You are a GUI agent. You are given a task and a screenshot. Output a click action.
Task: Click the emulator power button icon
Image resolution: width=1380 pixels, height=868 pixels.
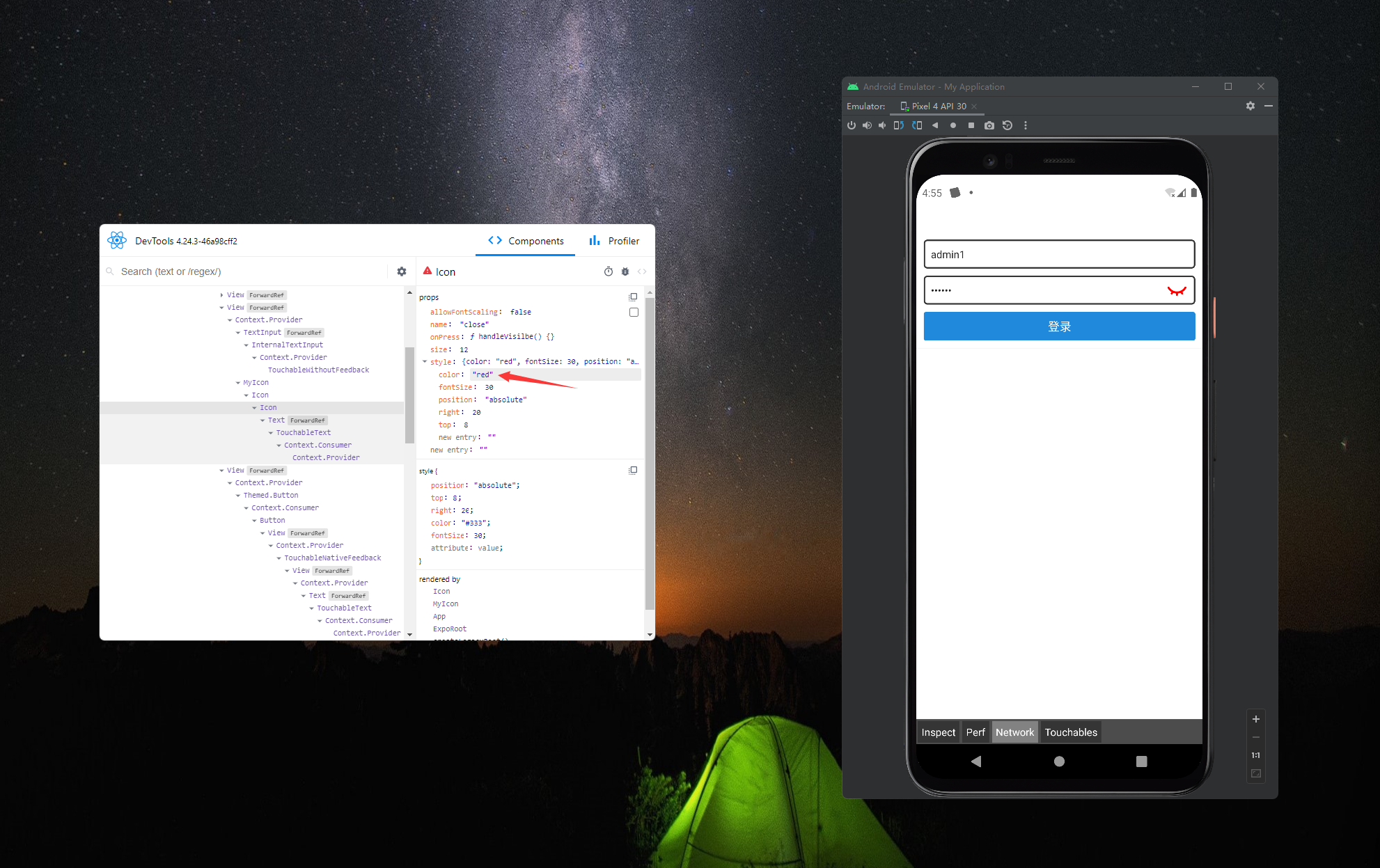click(851, 125)
